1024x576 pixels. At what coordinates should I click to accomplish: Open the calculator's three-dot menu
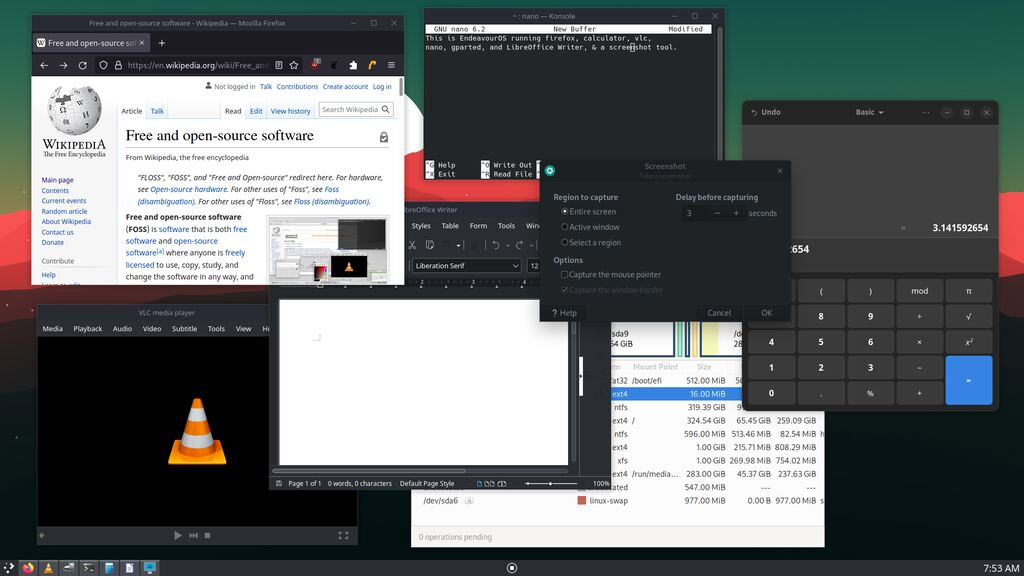click(925, 112)
